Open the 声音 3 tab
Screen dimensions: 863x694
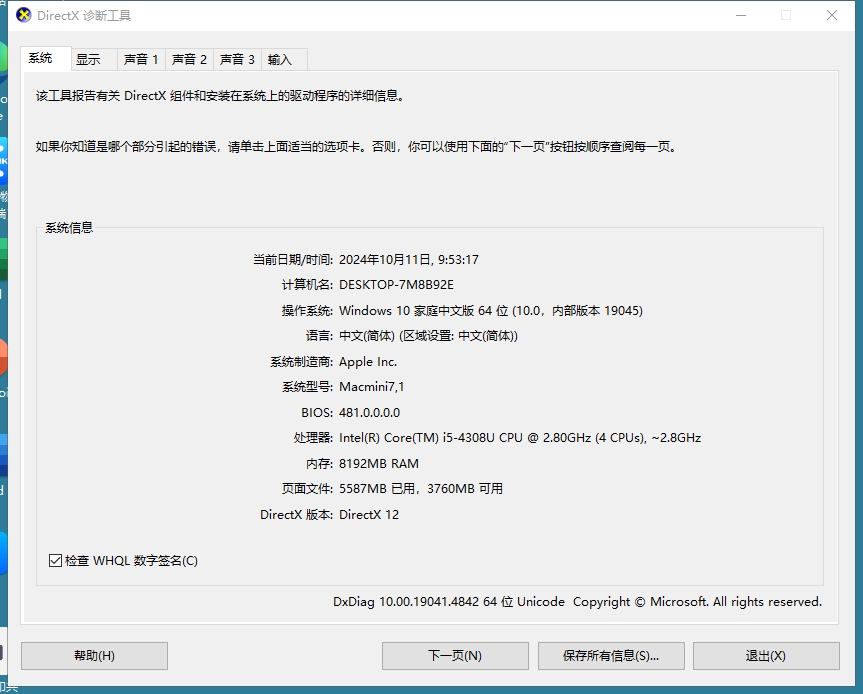pyautogui.click(x=237, y=59)
